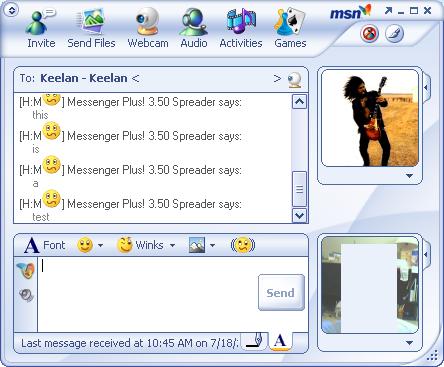Viewport: 444px width, 367px height.
Task: Click the Send button
Action: pyautogui.click(x=281, y=293)
